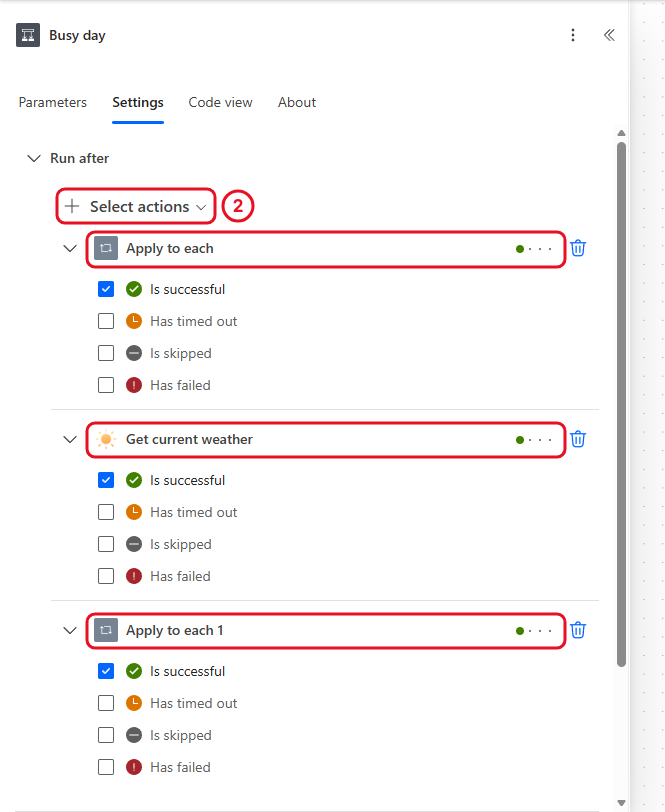Click the vertical scrollbar thumb

(621, 405)
